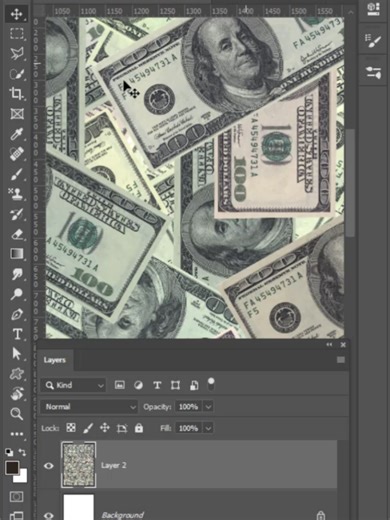Select the Brush tool

(16, 174)
